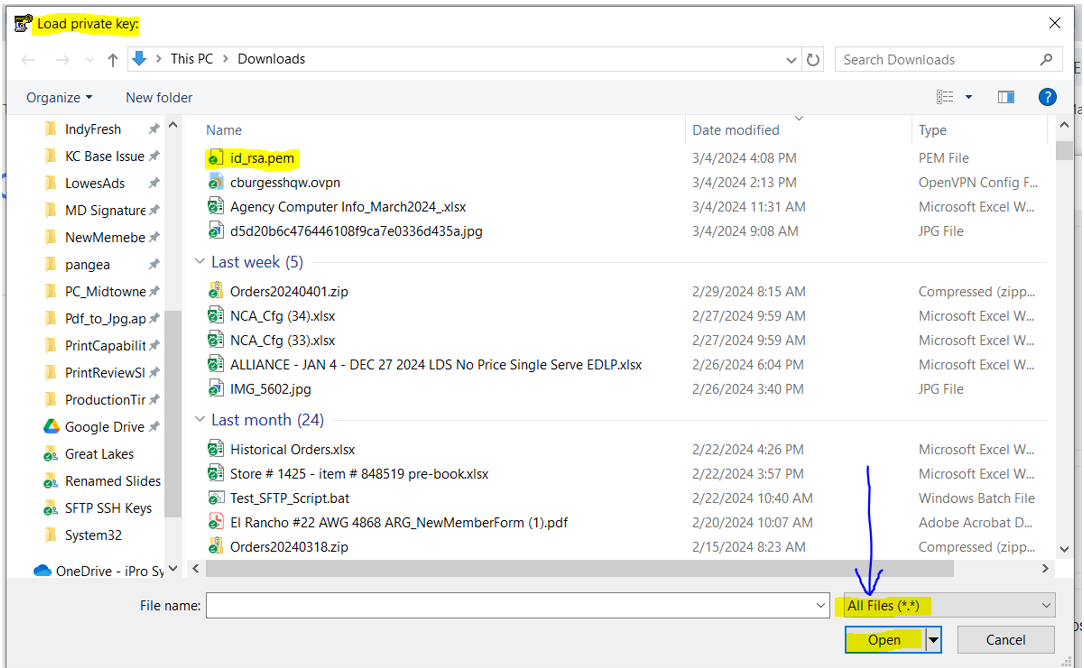
Task: Expand the Organize menu
Action: 59,97
